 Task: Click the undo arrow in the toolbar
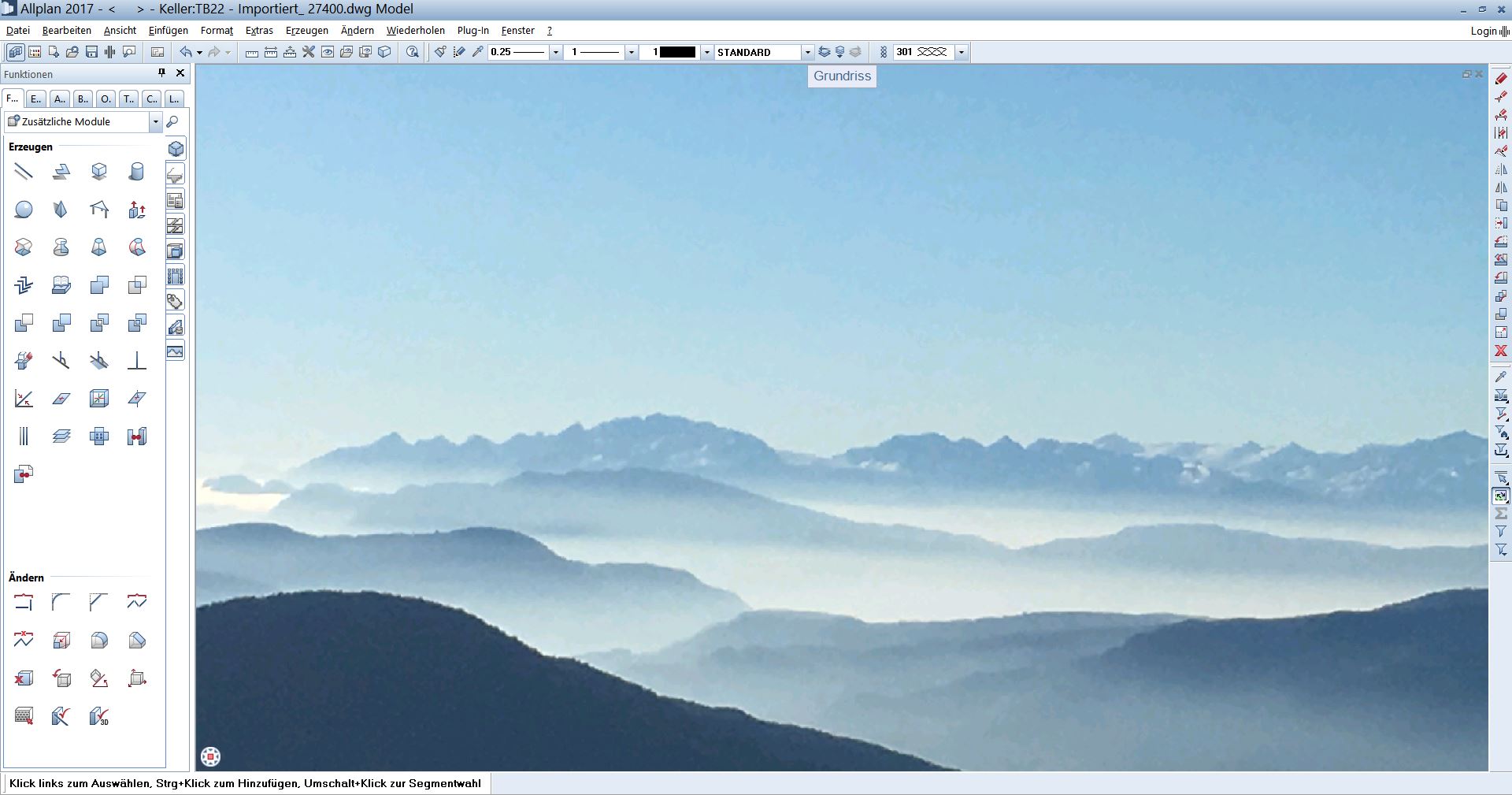coord(186,52)
